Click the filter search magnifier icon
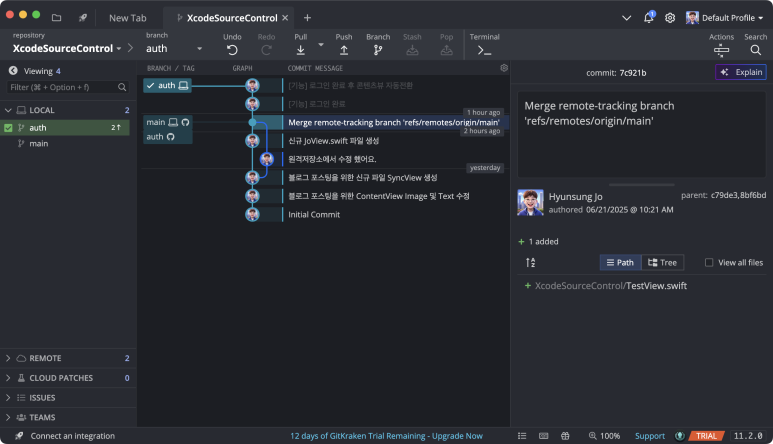773x444 pixels. pyautogui.click(x=122, y=87)
